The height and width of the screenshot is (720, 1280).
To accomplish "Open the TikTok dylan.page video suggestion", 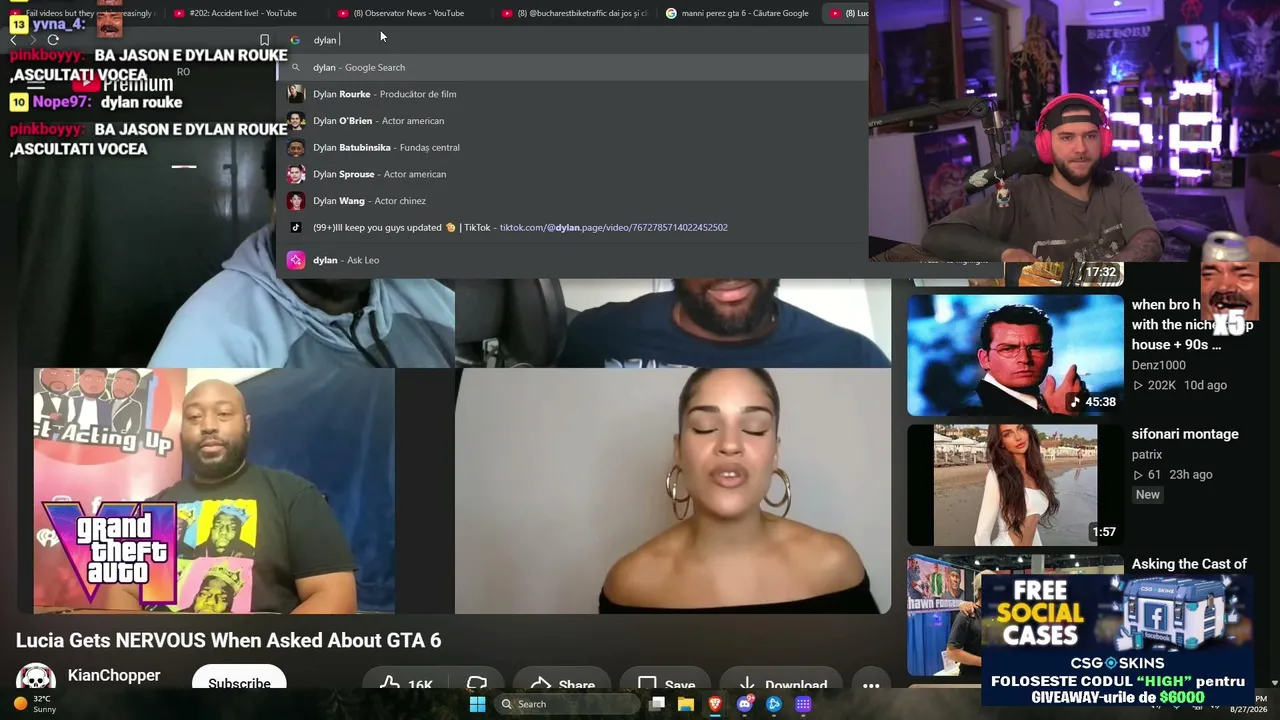I will (x=572, y=227).
